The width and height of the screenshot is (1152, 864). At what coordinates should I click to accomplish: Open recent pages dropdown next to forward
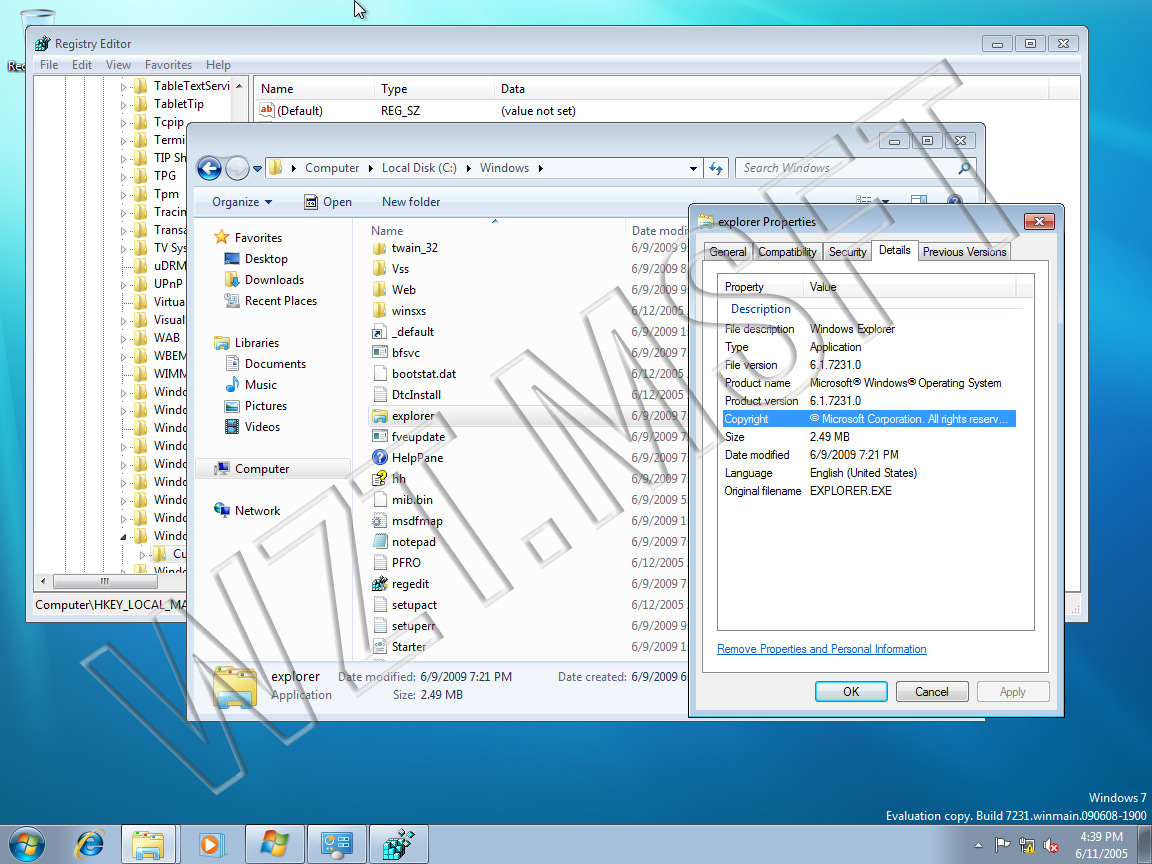coord(257,168)
